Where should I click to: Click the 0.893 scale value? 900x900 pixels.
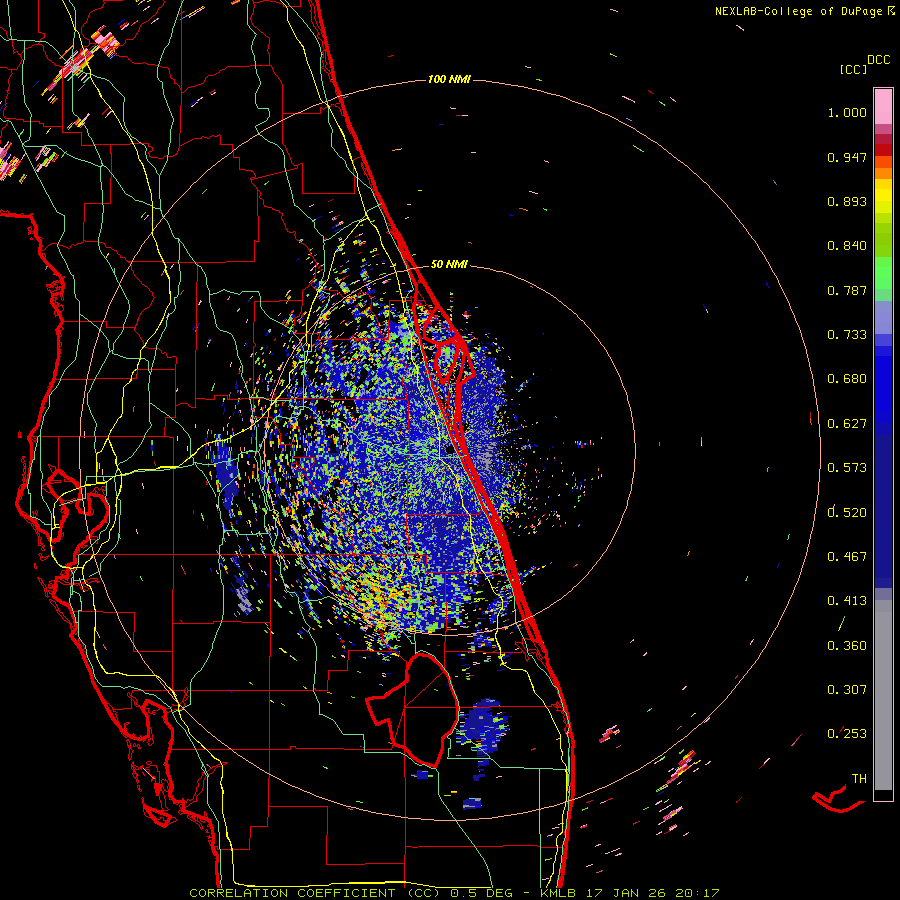tap(847, 201)
